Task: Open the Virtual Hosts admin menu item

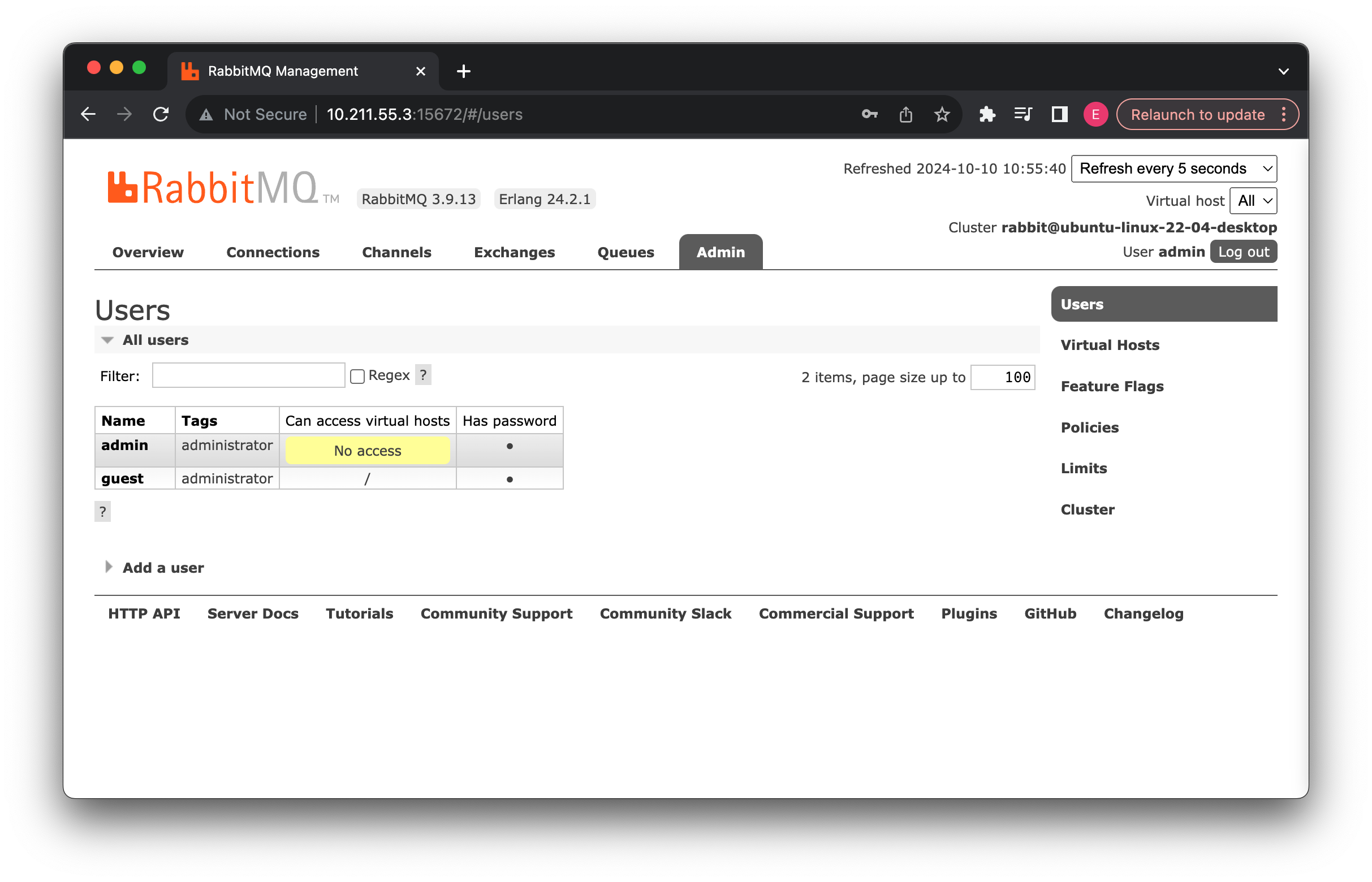Action: pyautogui.click(x=1110, y=345)
